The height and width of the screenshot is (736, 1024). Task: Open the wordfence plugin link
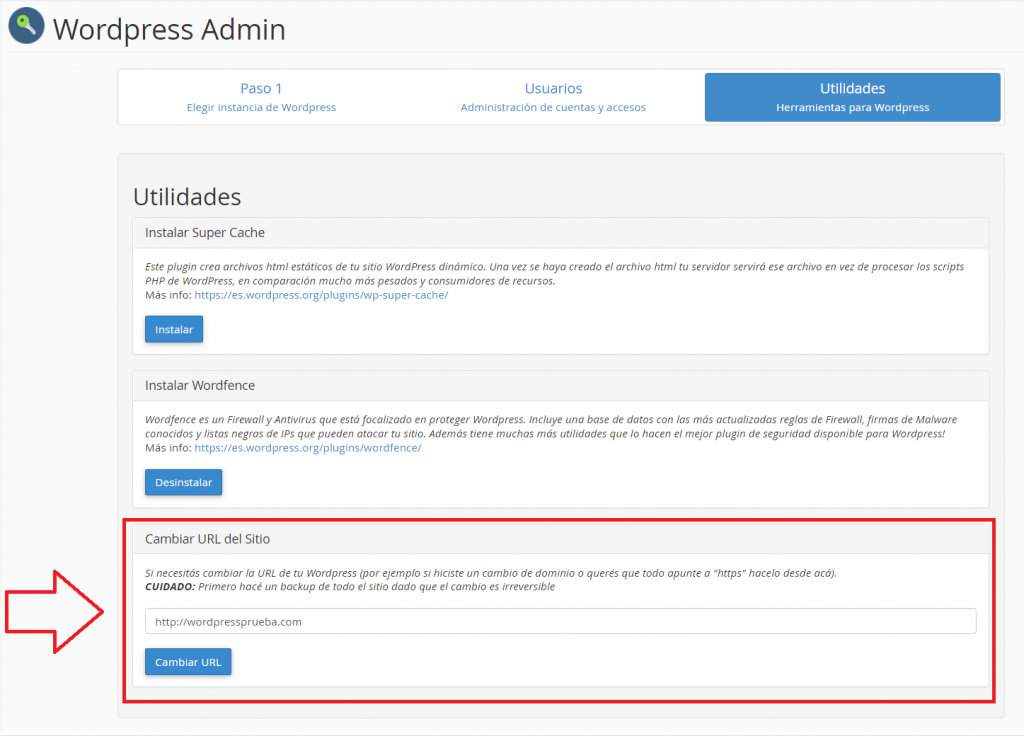tap(308, 448)
